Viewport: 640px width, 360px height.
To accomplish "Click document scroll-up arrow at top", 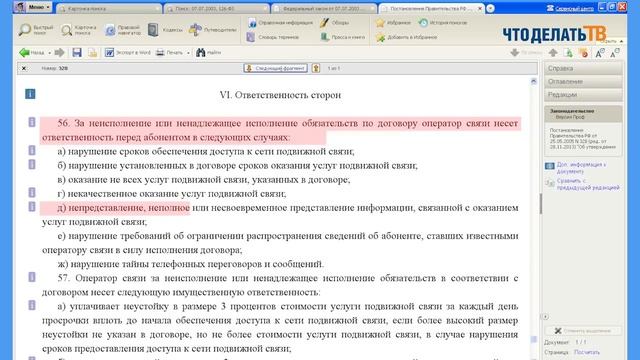I will point(533,82).
